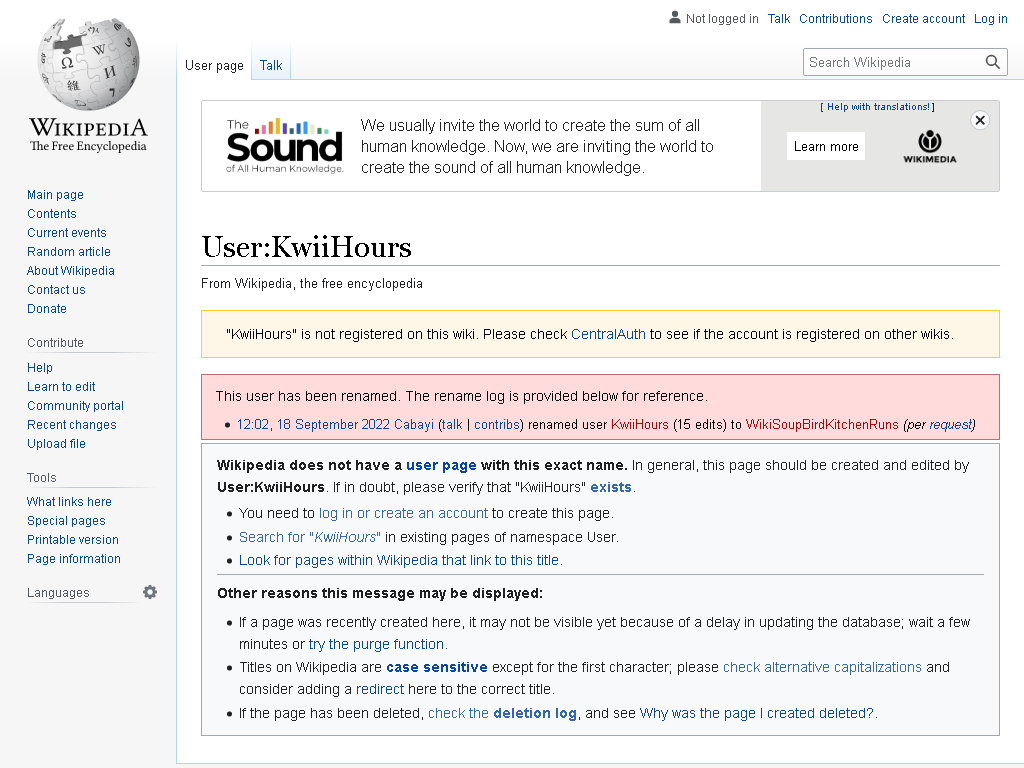Open a Random article
Viewport: 1024px width, 768px height.
coord(69,251)
